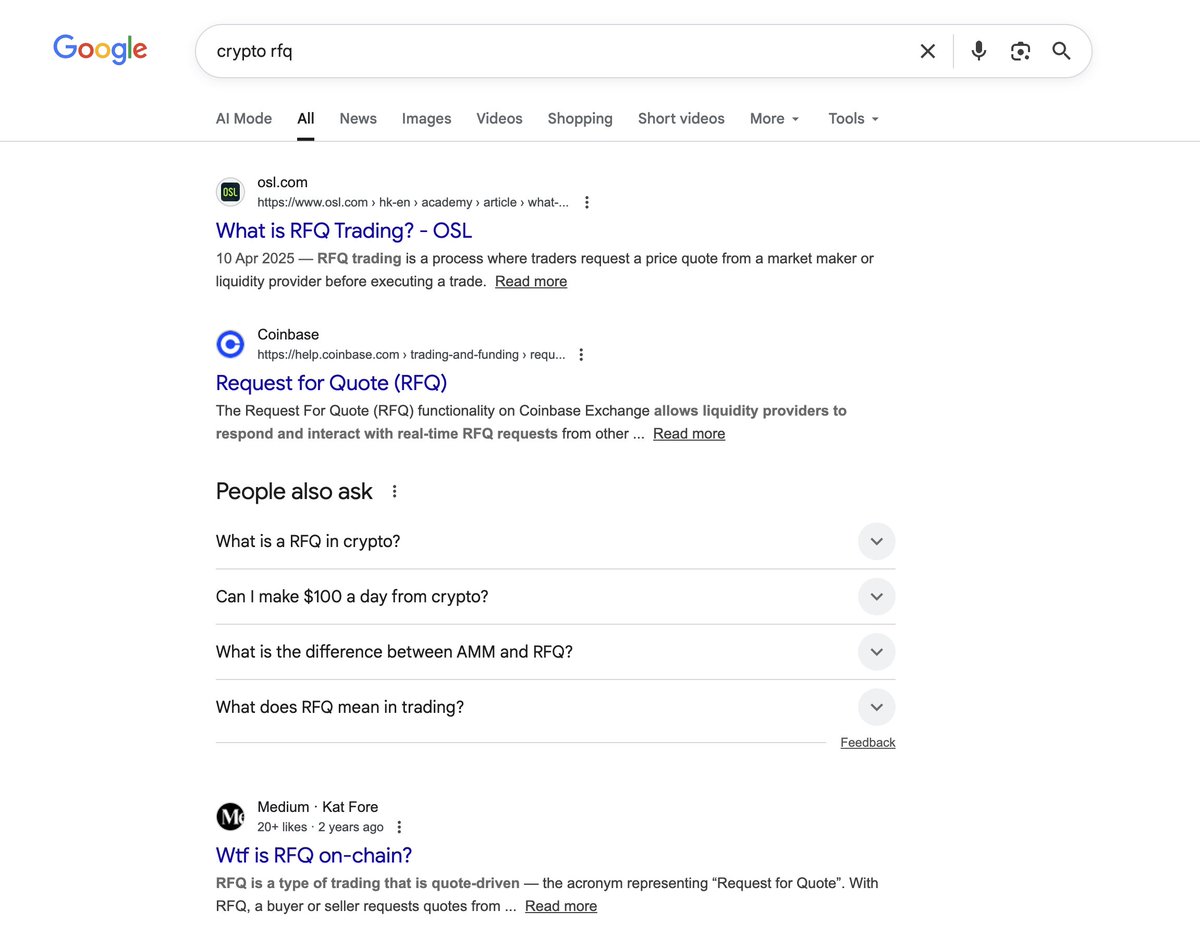Image resolution: width=1200 pixels, height=947 pixels.
Task: Open the More dropdown
Action: pos(775,118)
